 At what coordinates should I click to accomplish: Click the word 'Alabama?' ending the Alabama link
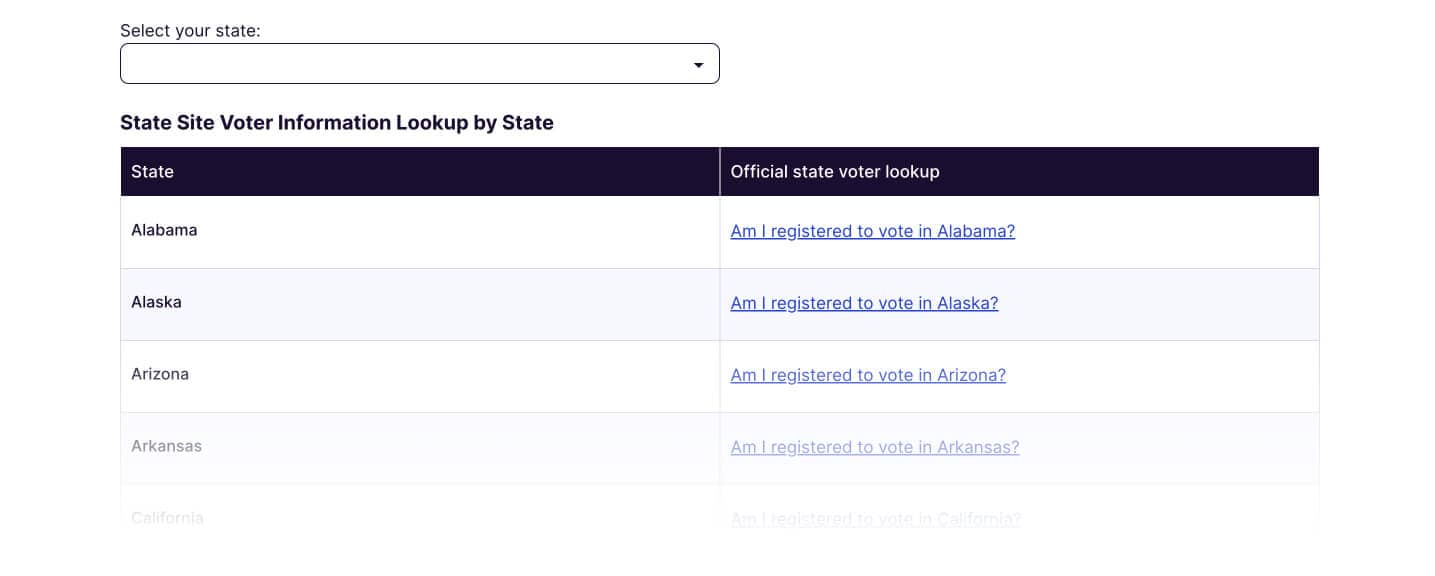976,231
